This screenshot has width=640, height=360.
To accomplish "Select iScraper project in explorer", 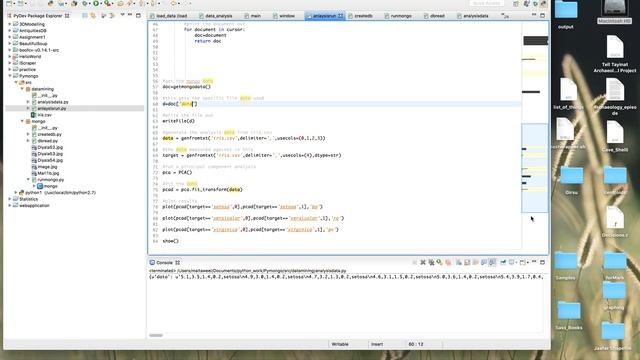I will [27, 63].
